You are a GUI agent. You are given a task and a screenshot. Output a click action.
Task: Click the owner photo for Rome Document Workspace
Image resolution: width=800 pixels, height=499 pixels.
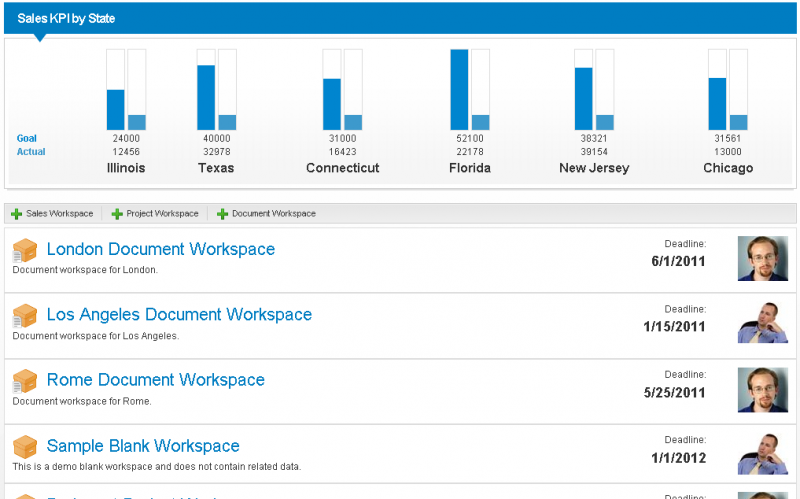[763, 390]
